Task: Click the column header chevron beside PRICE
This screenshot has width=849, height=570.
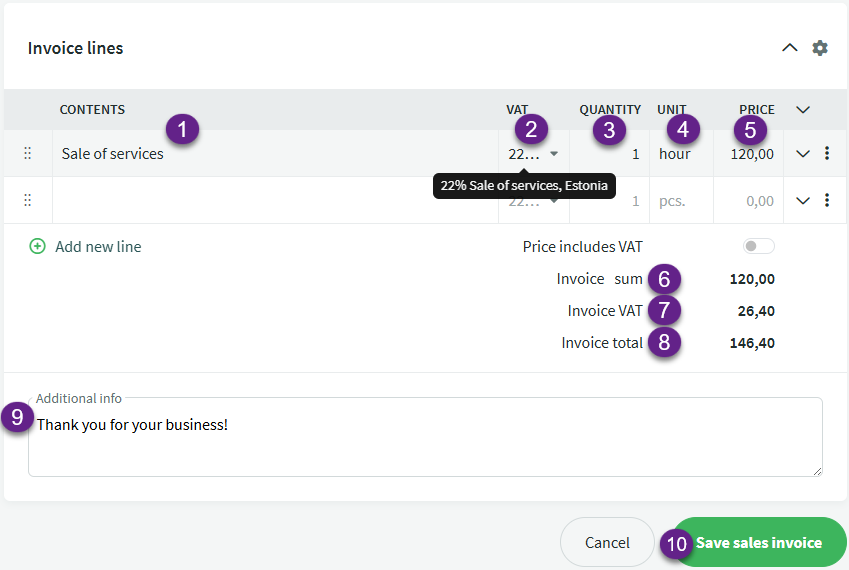Action: coord(802,110)
